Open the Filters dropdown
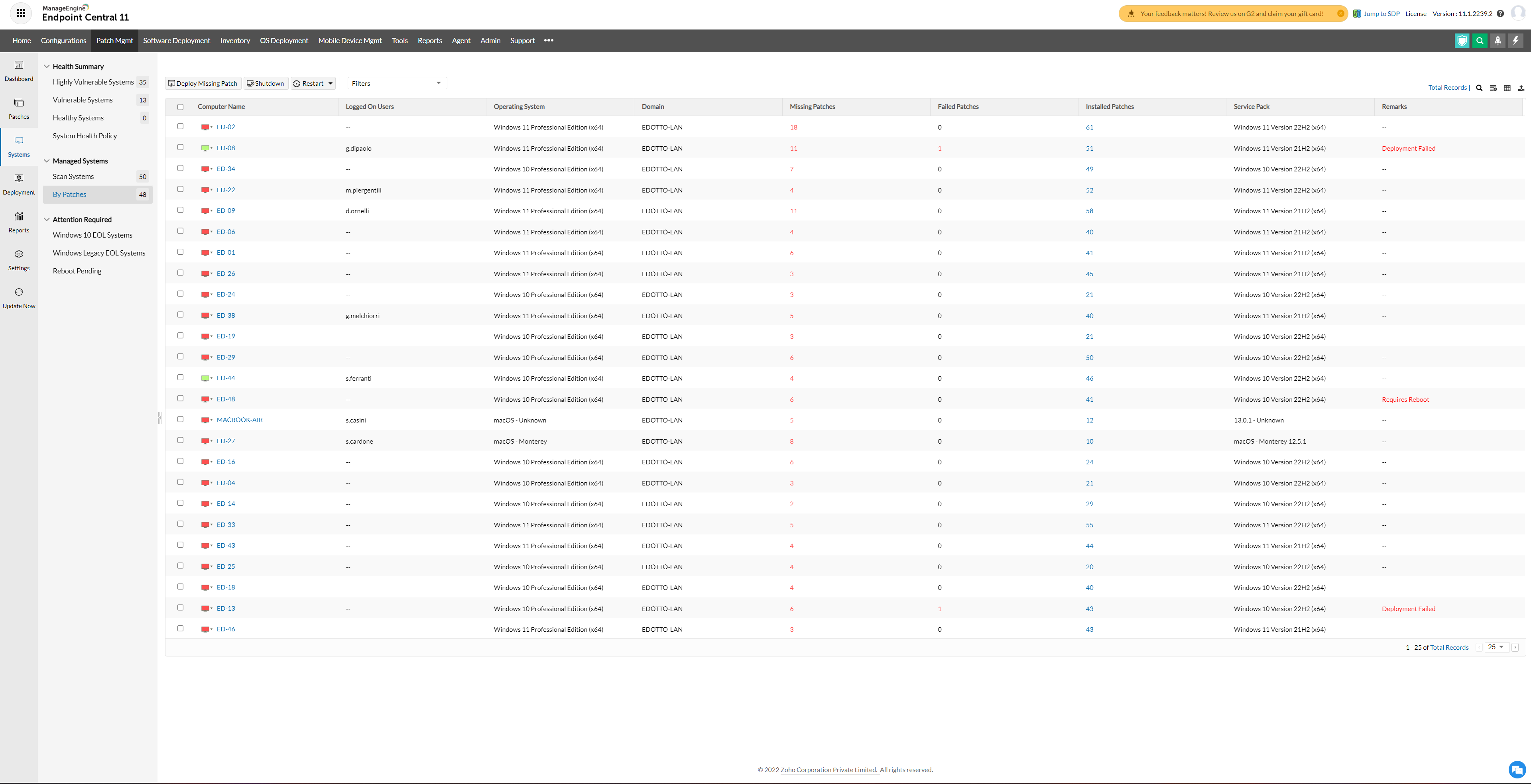The width and height of the screenshot is (1531, 784). coord(396,83)
